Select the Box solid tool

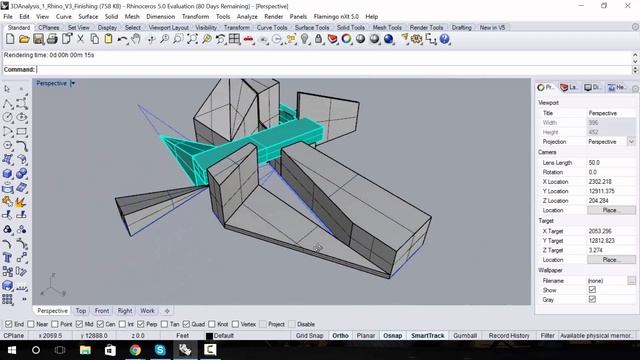tap(7, 173)
